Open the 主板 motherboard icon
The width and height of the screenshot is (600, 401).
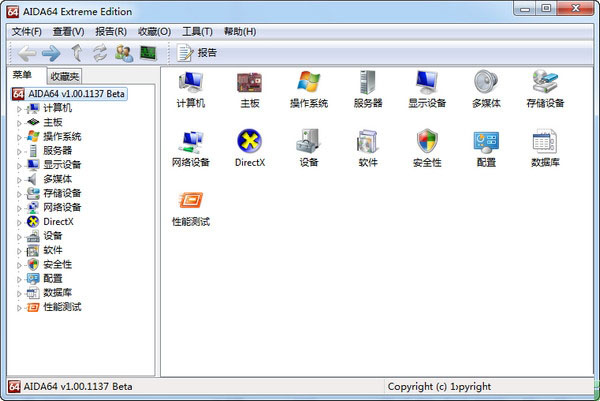tap(249, 84)
